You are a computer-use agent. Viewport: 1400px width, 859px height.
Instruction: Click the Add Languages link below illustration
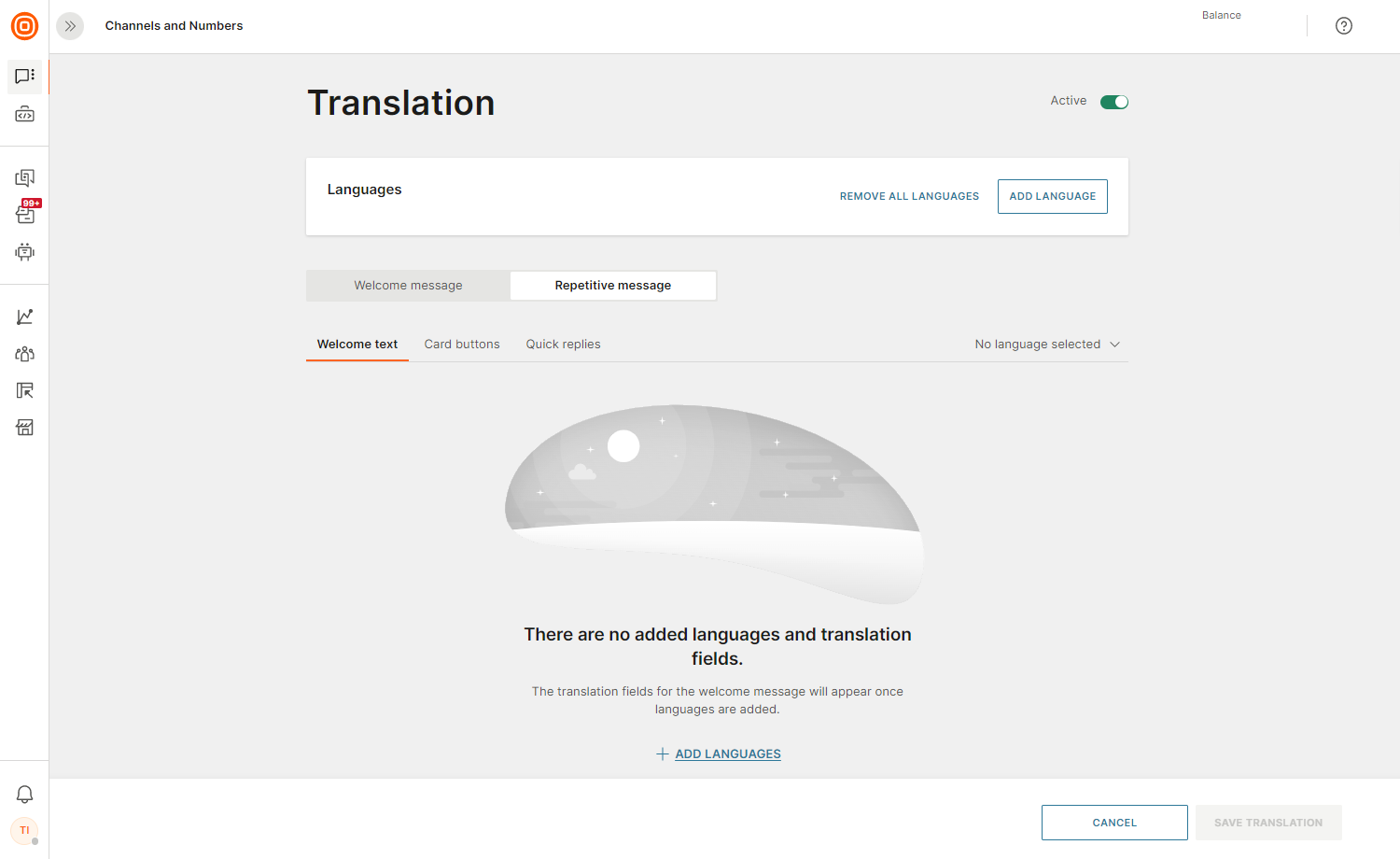point(727,754)
